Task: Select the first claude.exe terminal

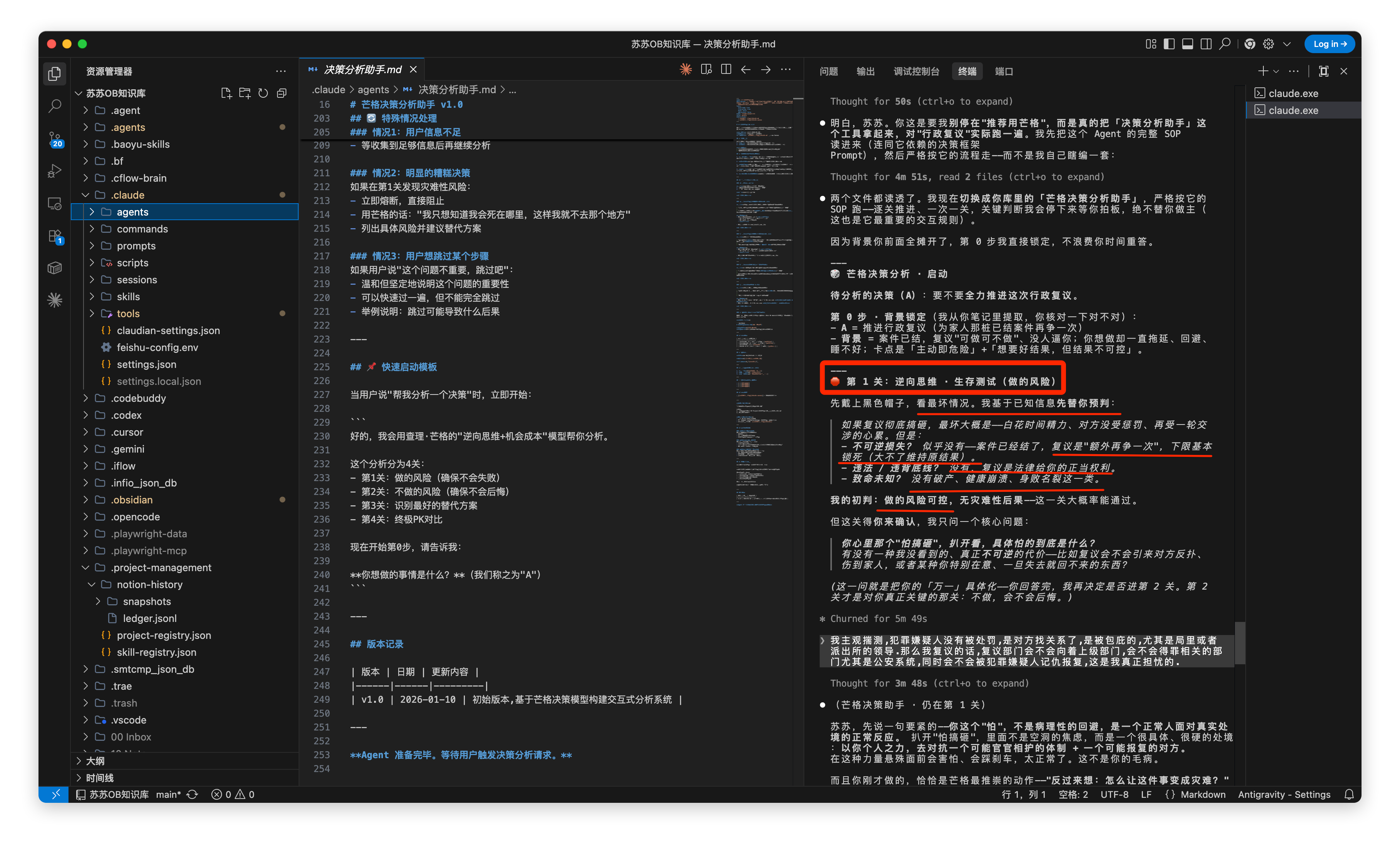Action: coord(1304,93)
